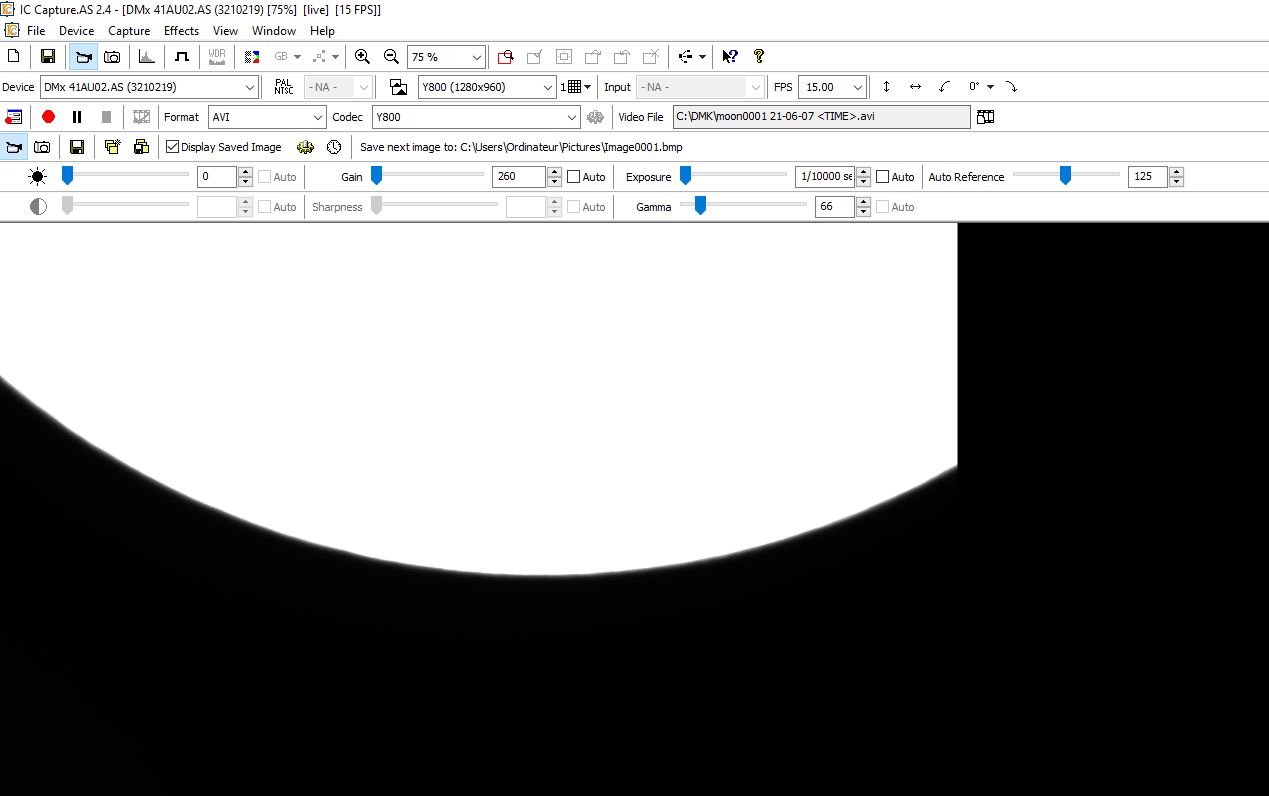Open the Device menu
1269x796 pixels.
click(76, 31)
